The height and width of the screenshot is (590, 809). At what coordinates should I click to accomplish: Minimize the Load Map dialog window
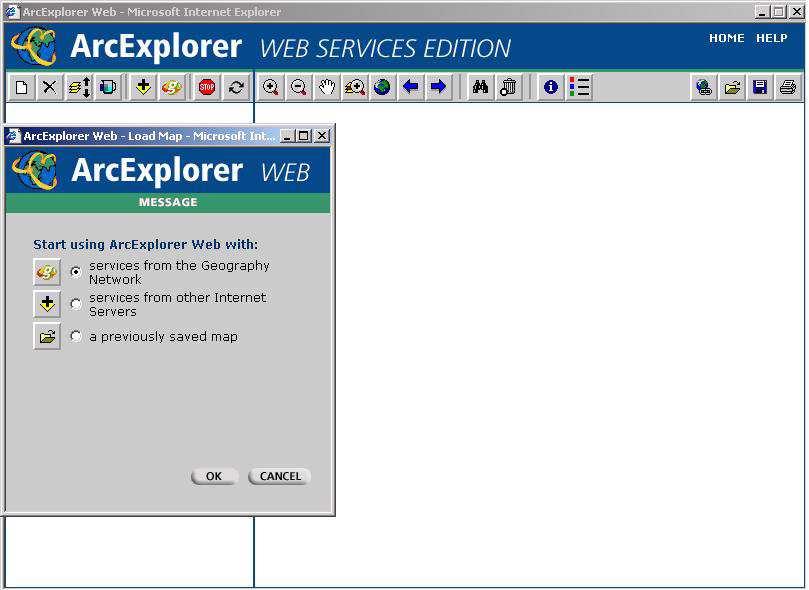click(x=287, y=136)
